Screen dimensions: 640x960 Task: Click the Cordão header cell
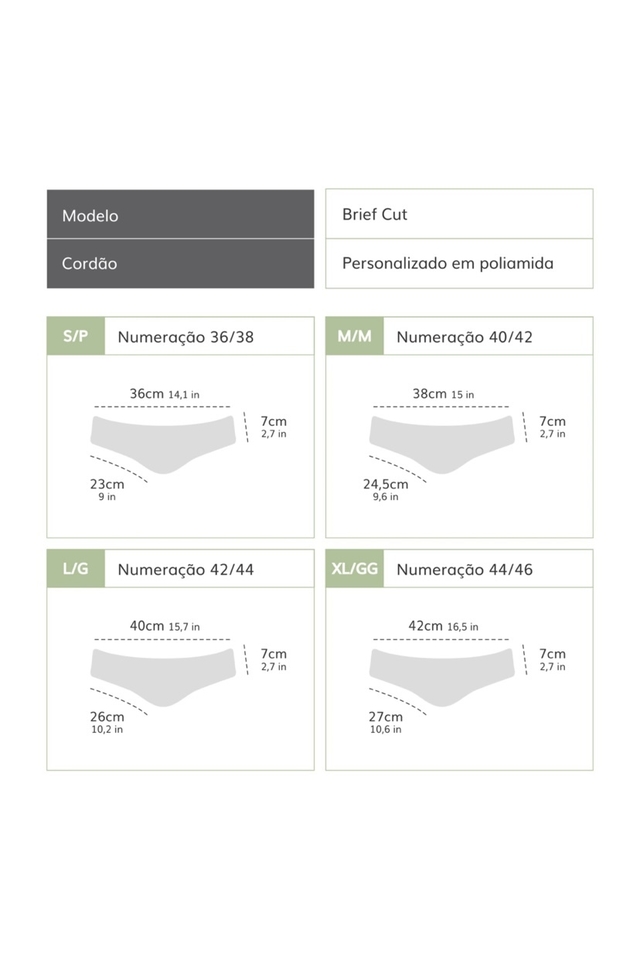(181, 264)
